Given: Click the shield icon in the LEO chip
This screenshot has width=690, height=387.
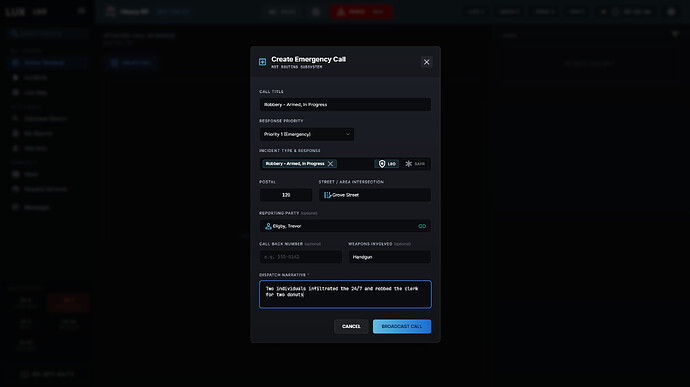Looking at the screenshot, I should coord(382,164).
